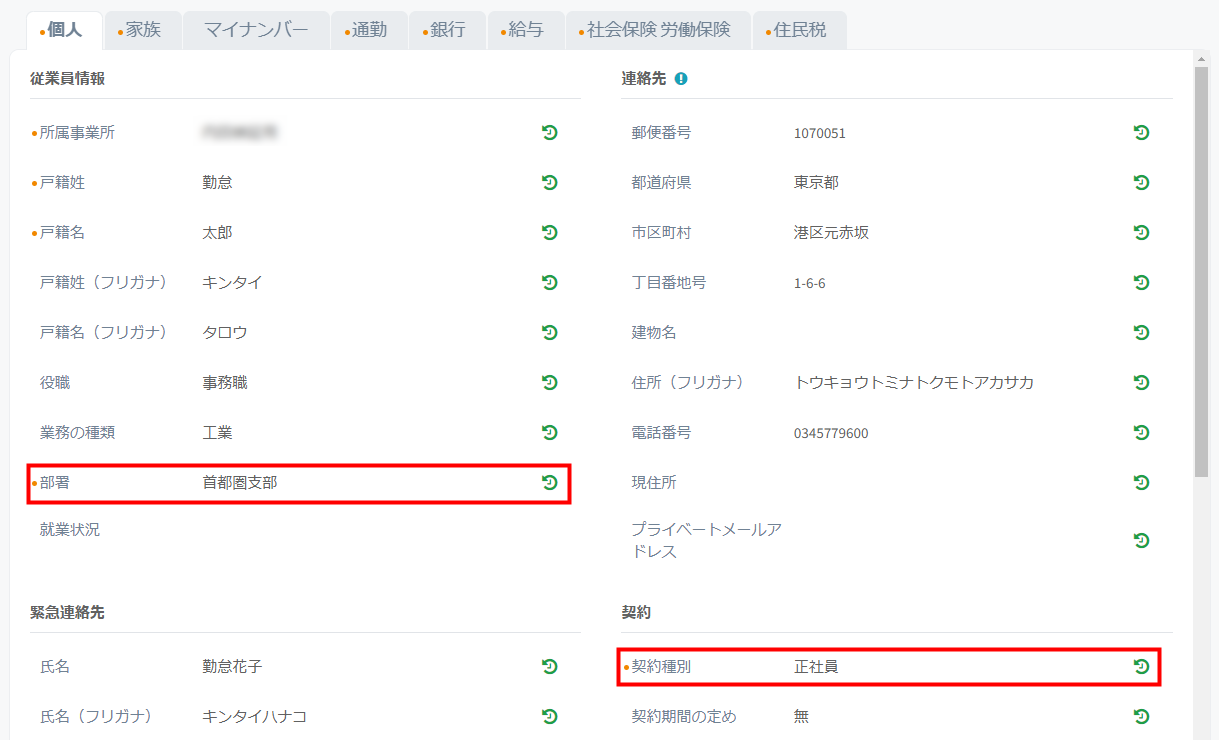Switch to the 個人 tab

[x=64, y=30]
